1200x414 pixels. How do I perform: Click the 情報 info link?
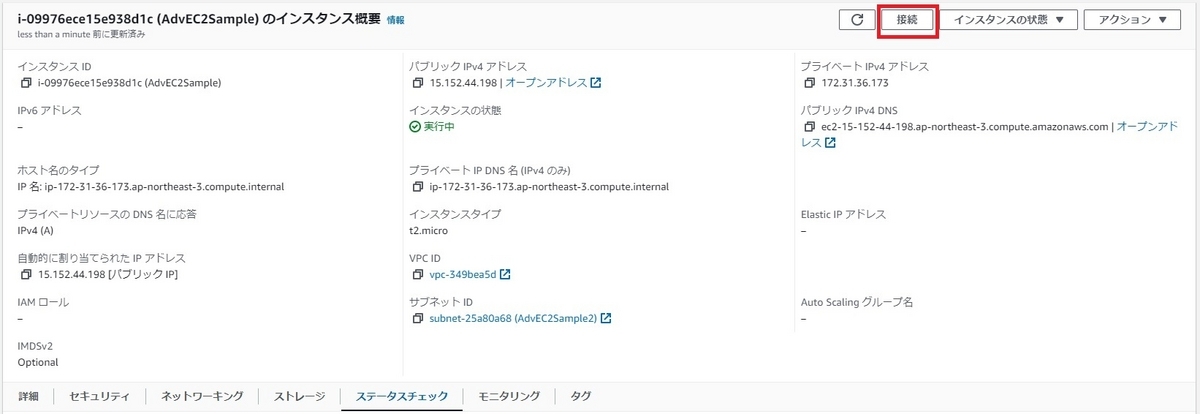[396, 20]
